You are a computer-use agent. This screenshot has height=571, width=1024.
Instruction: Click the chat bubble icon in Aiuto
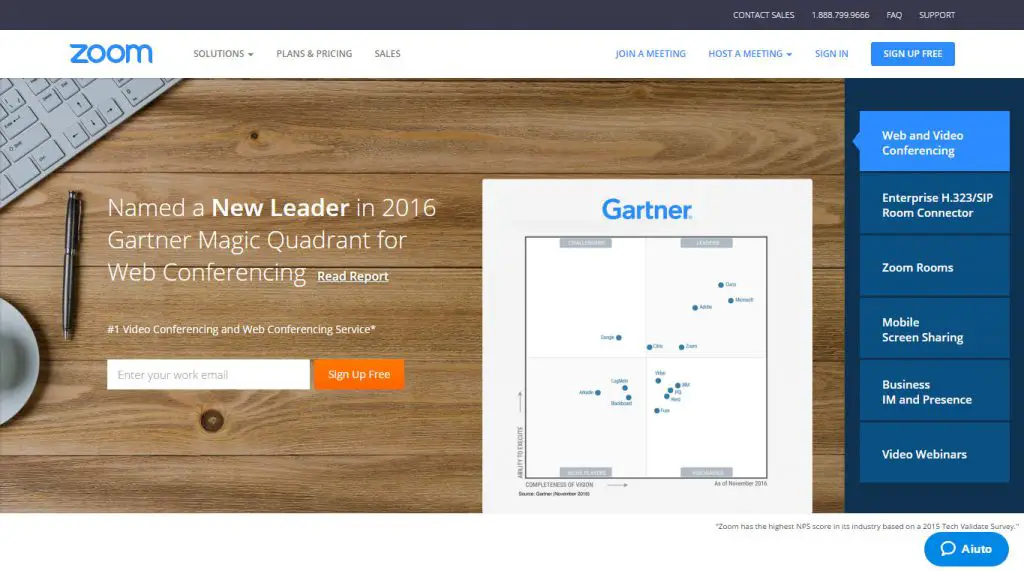[948, 549]
